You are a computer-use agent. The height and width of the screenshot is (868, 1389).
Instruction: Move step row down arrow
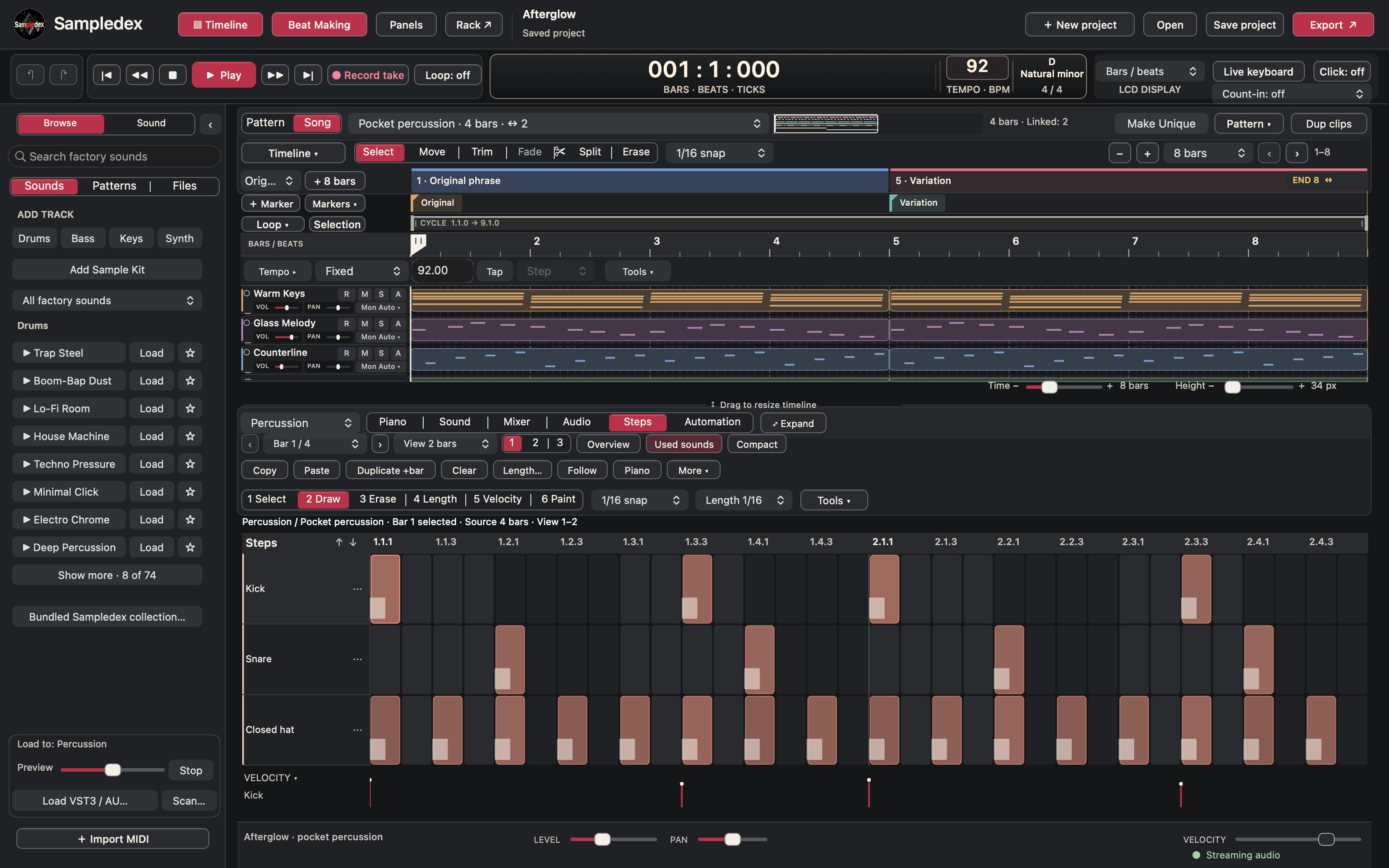pos(353,542)
